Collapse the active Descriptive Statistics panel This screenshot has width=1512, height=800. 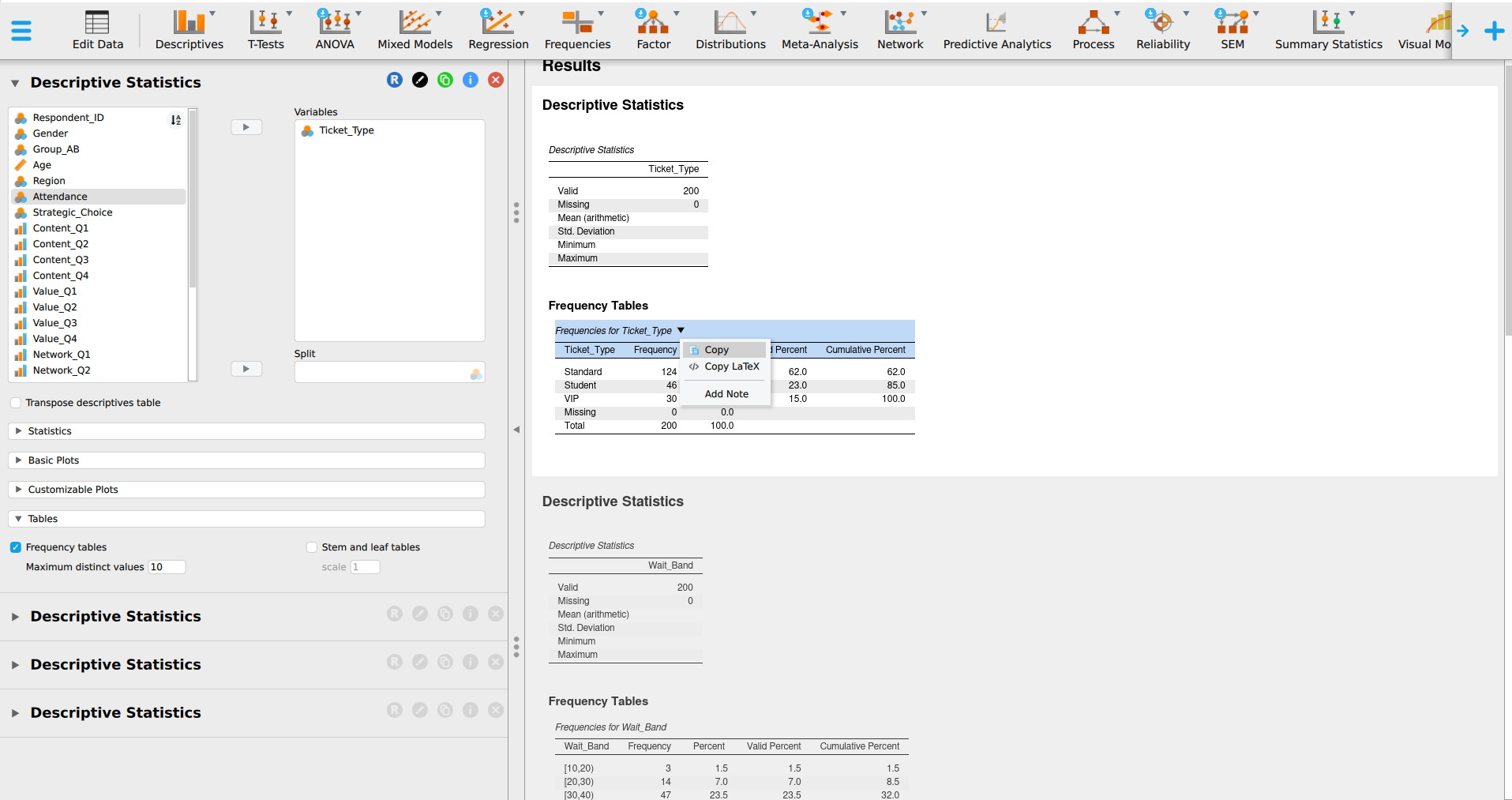tap(15, 83)
